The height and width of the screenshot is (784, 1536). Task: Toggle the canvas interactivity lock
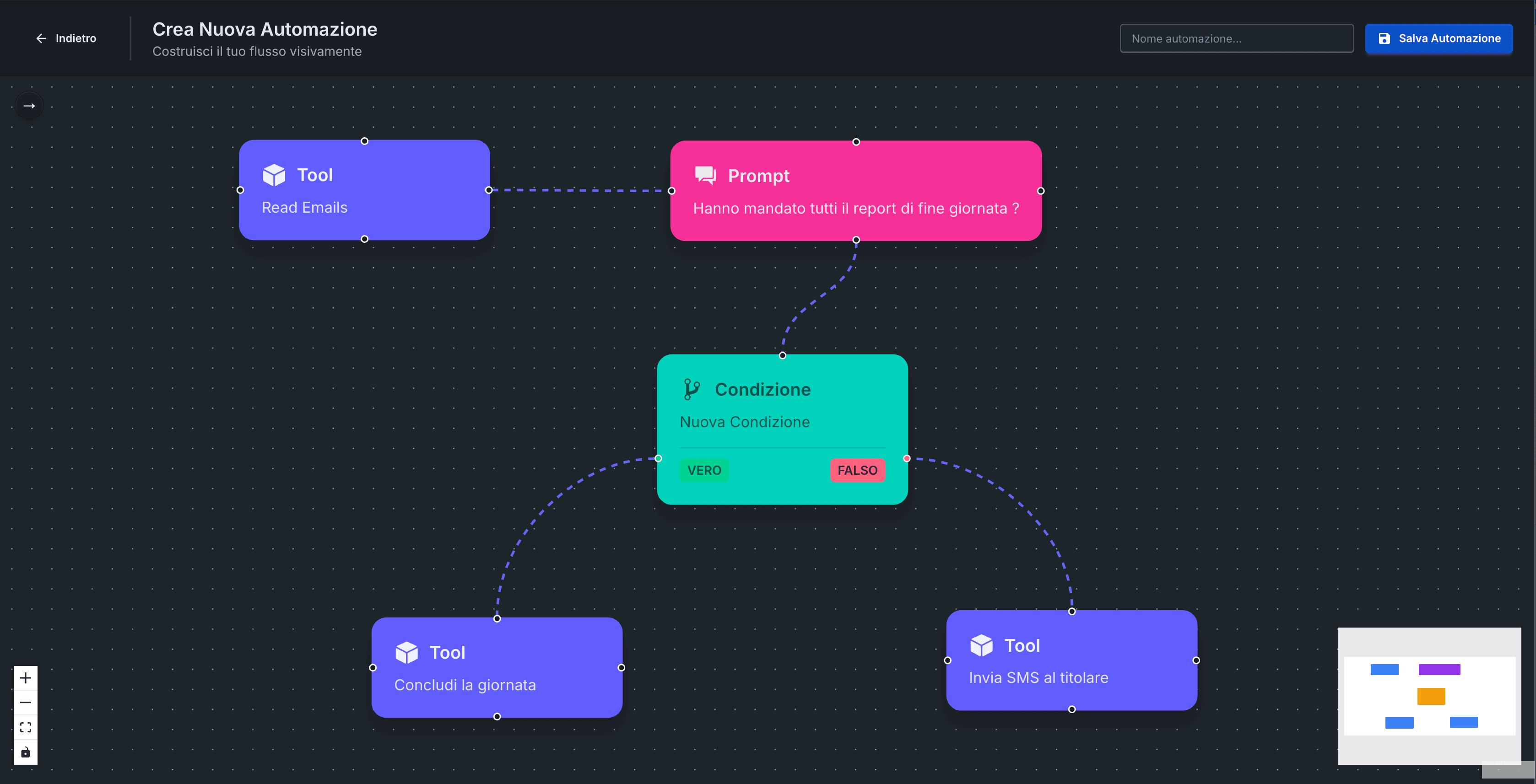click(x=26, y=752)
